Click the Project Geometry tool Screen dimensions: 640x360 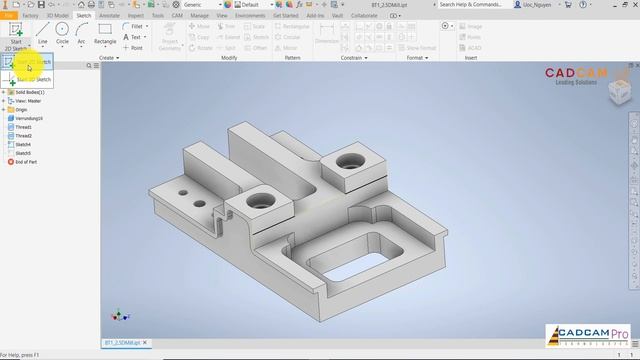169,37
